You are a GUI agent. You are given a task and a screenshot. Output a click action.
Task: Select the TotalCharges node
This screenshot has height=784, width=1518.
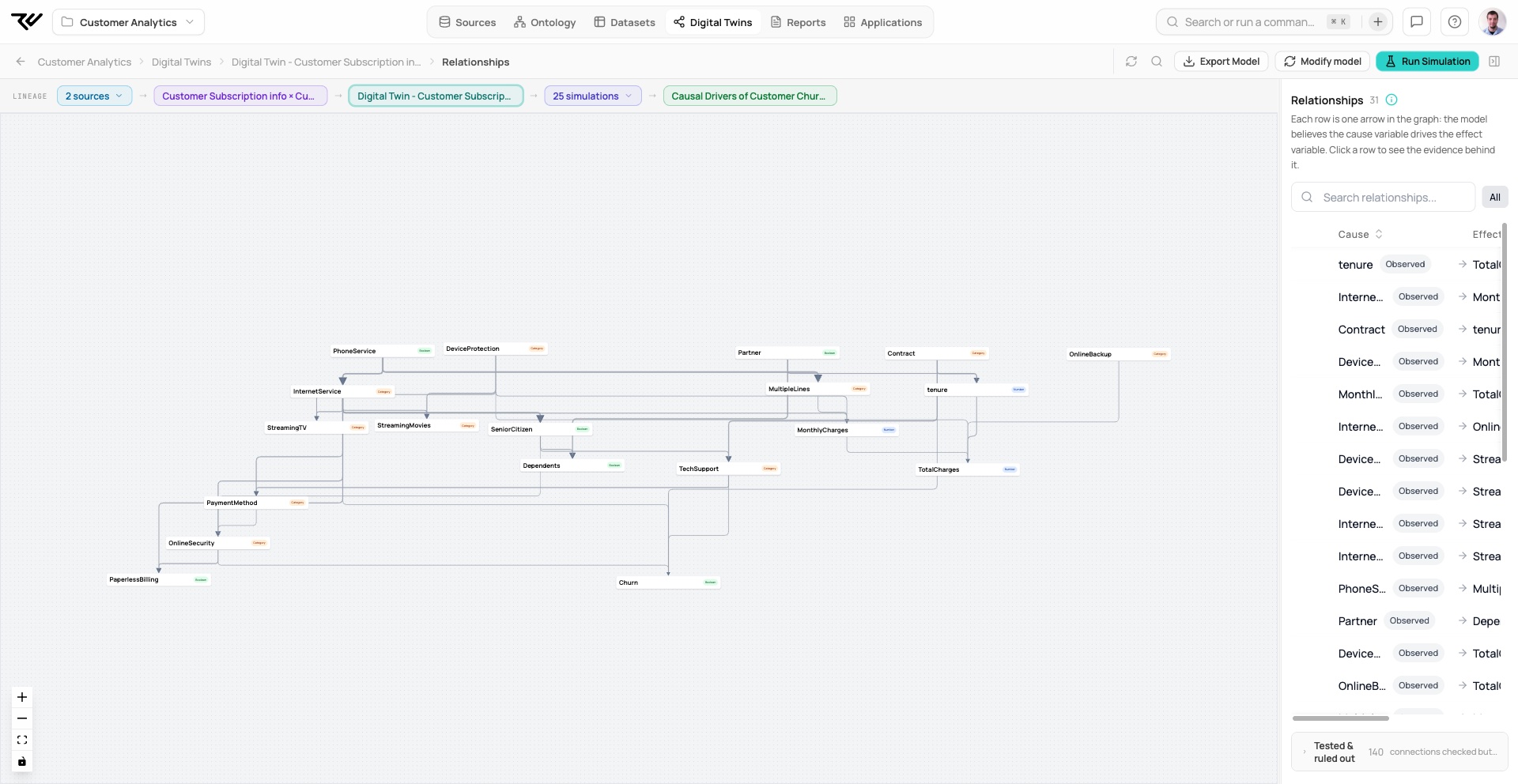(968, 469)
